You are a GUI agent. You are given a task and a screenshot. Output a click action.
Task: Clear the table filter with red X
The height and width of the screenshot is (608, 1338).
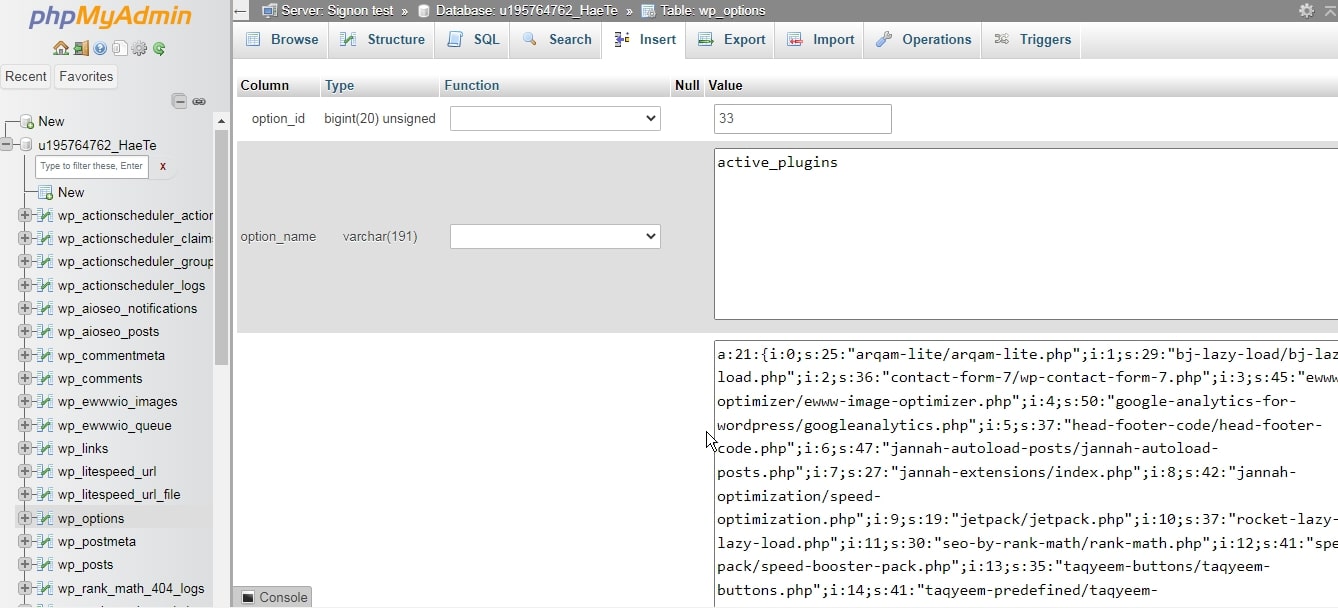(162, 167)
